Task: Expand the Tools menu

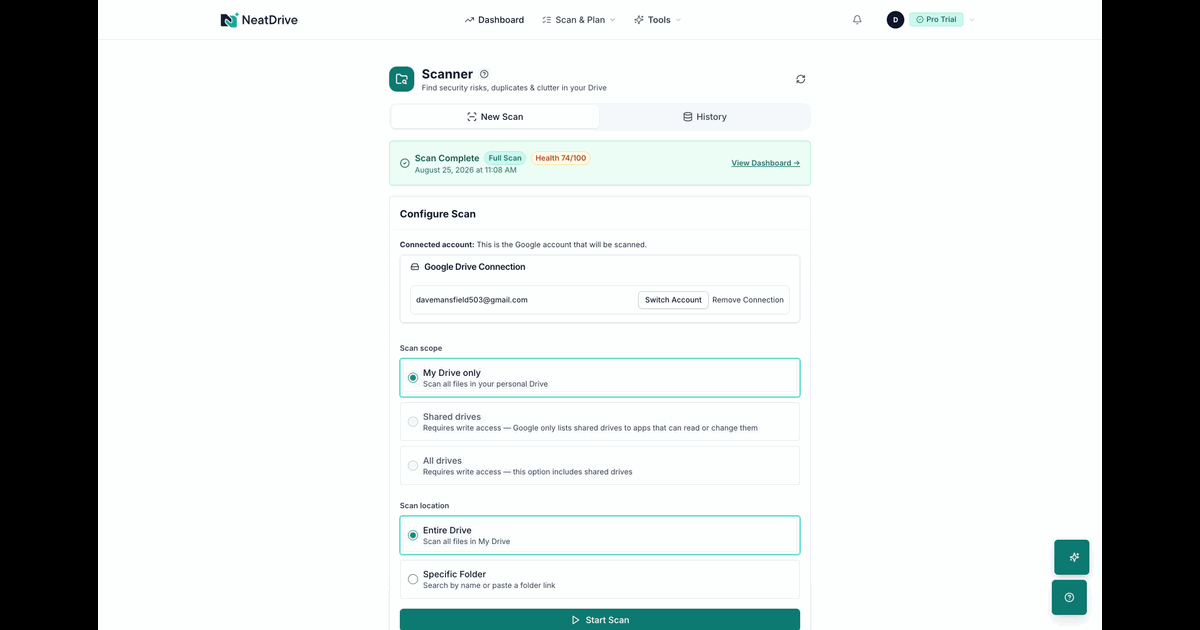Action: click(657, 20)
